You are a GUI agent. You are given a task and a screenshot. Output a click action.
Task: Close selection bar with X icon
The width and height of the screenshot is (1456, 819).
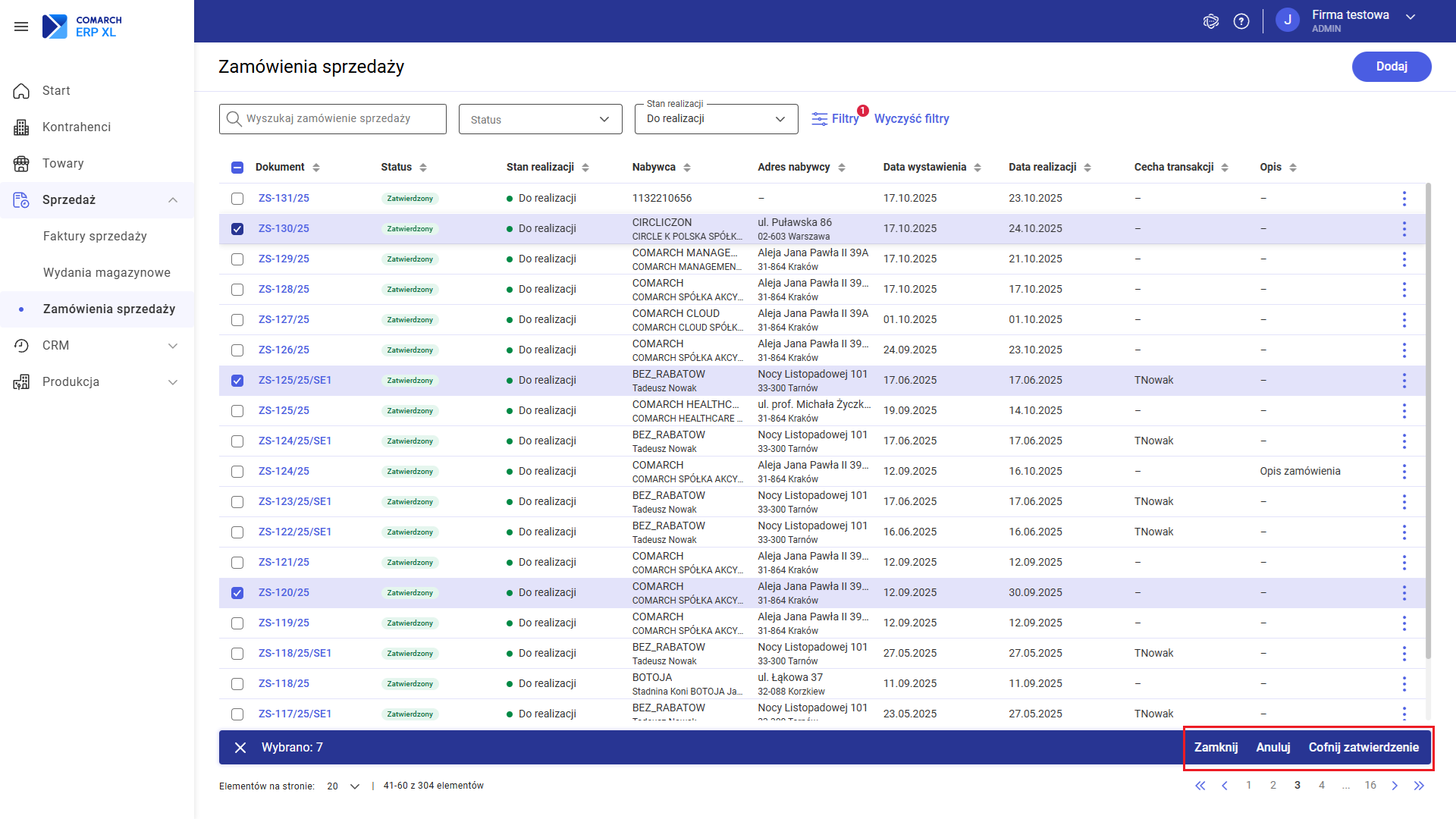coord(240,748)
